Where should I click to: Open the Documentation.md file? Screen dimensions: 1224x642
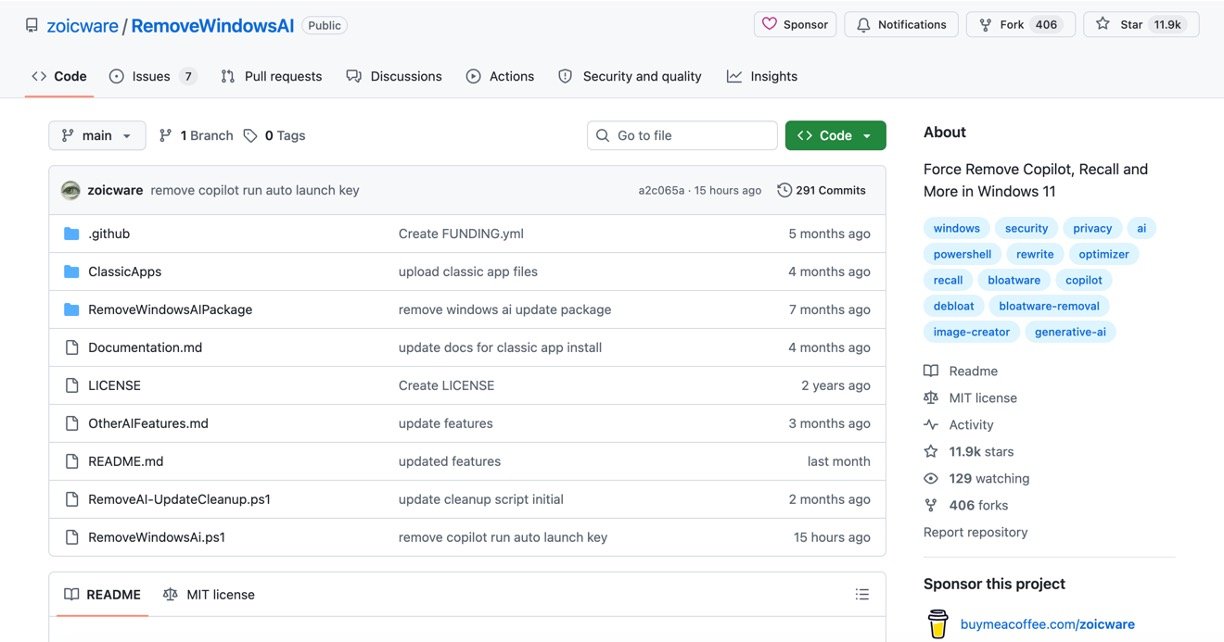145,348
